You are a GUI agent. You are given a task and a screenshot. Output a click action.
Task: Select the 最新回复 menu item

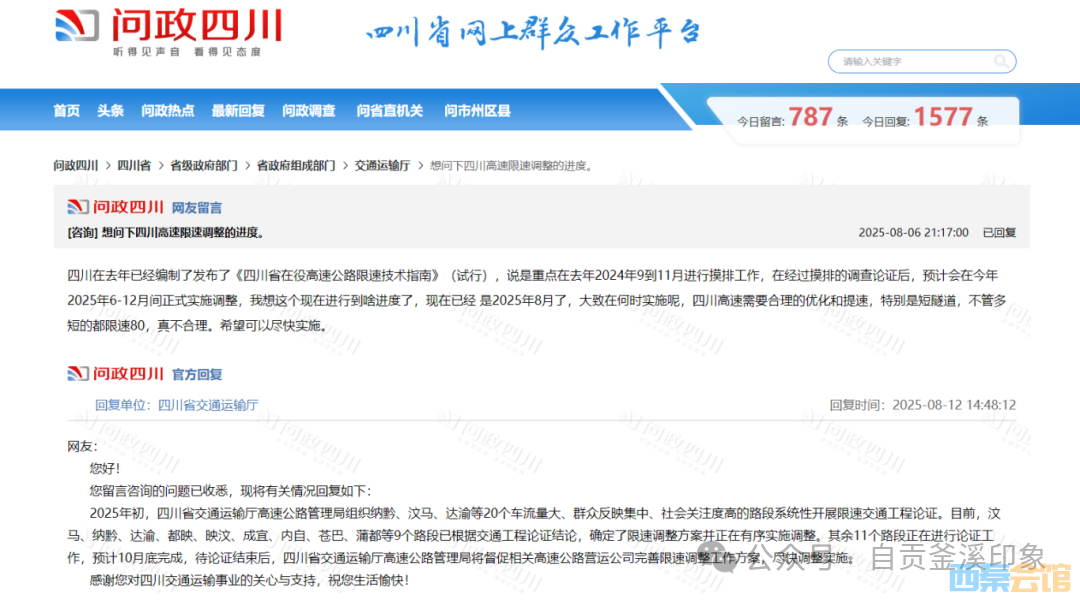click(238, 111)
